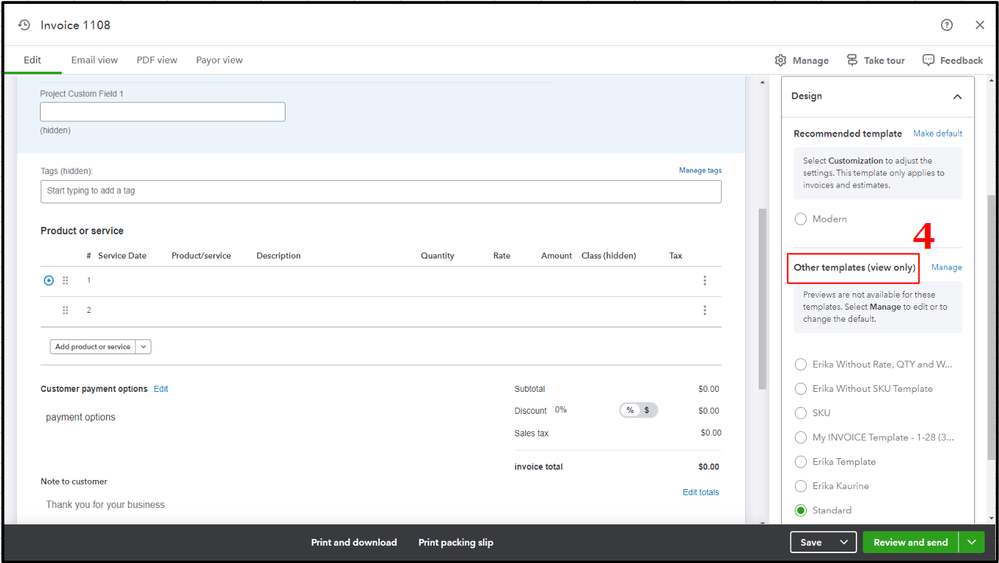Screen dimensions: 999x563
Task: Click the tags input field
Action: (381, 192)
